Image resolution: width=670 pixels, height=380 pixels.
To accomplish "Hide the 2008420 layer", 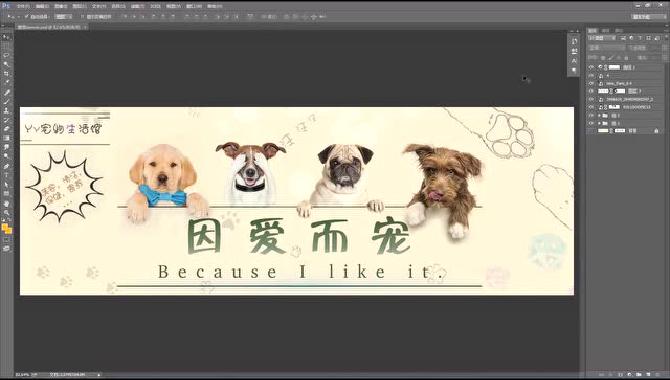I will (x=591, y=99).
